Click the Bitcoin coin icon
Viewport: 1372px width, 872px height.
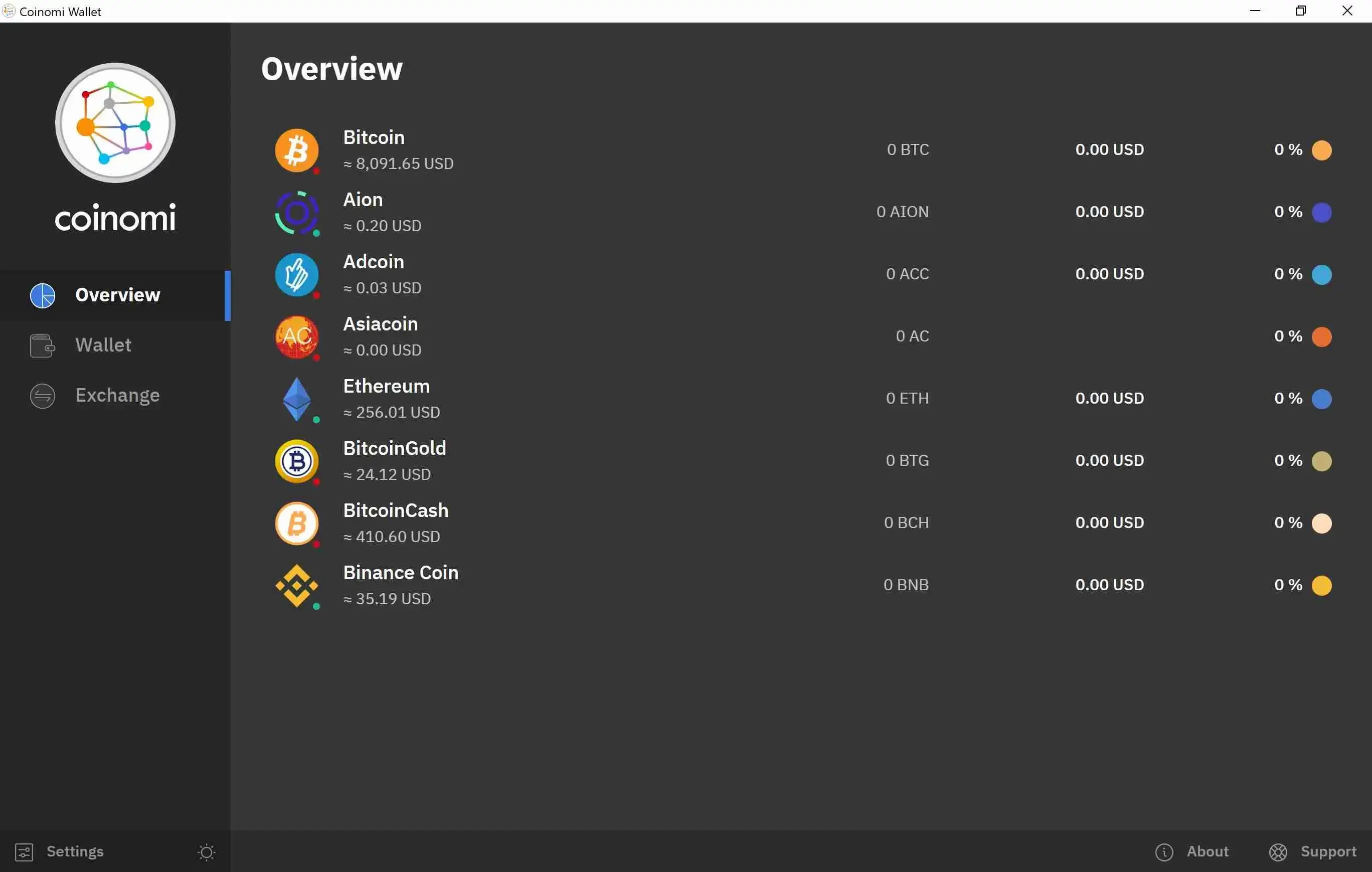[x=297, y=150]
